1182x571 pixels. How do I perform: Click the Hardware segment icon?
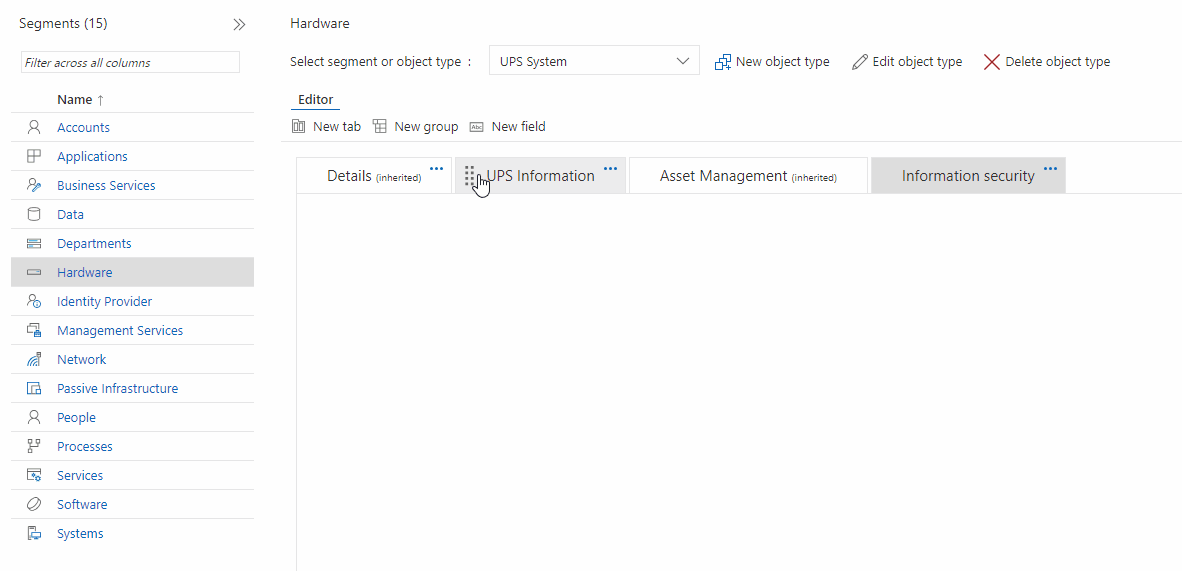(x=33, y=272)
